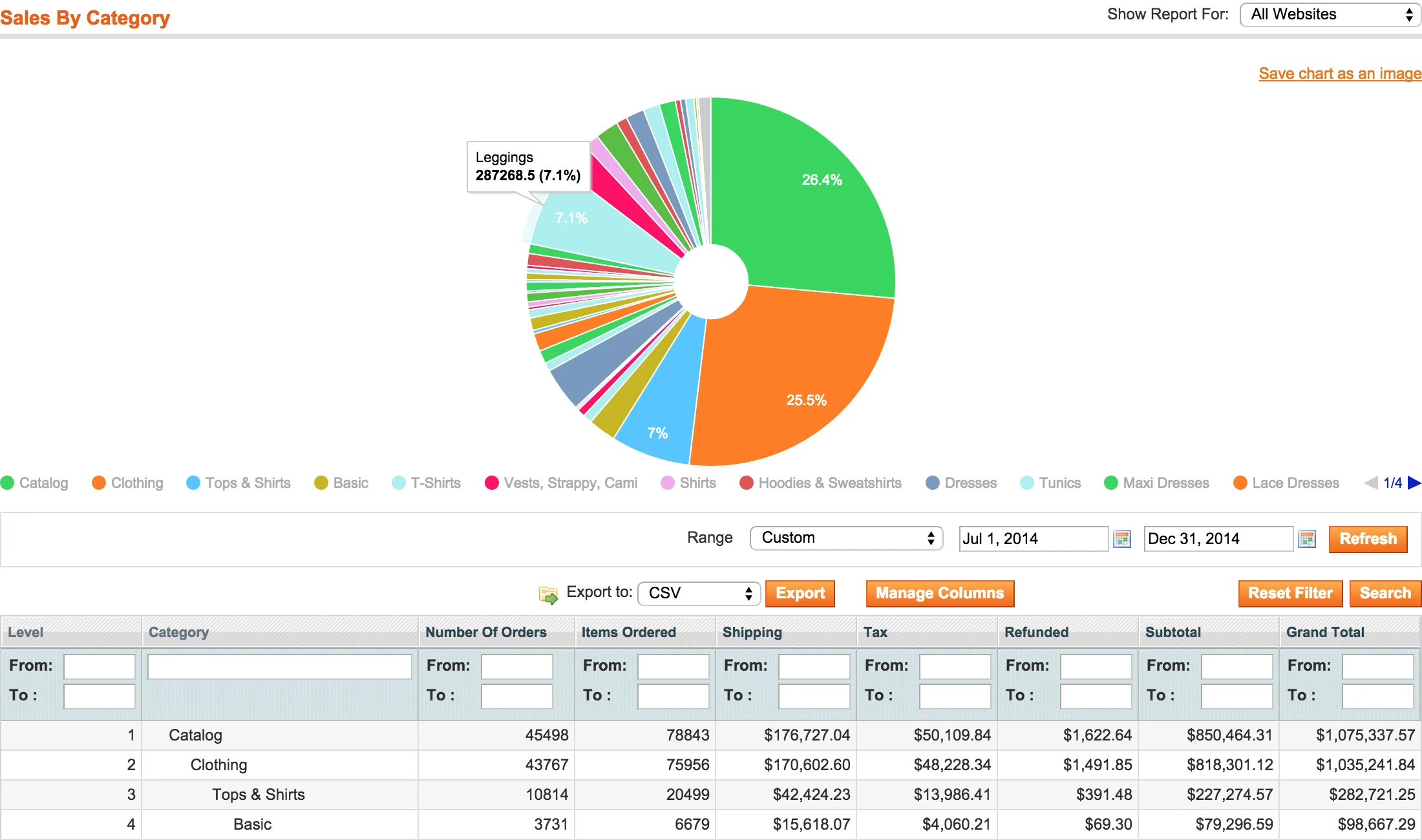Click the Maxi Dresses legend color dot

pos(1110,483)
